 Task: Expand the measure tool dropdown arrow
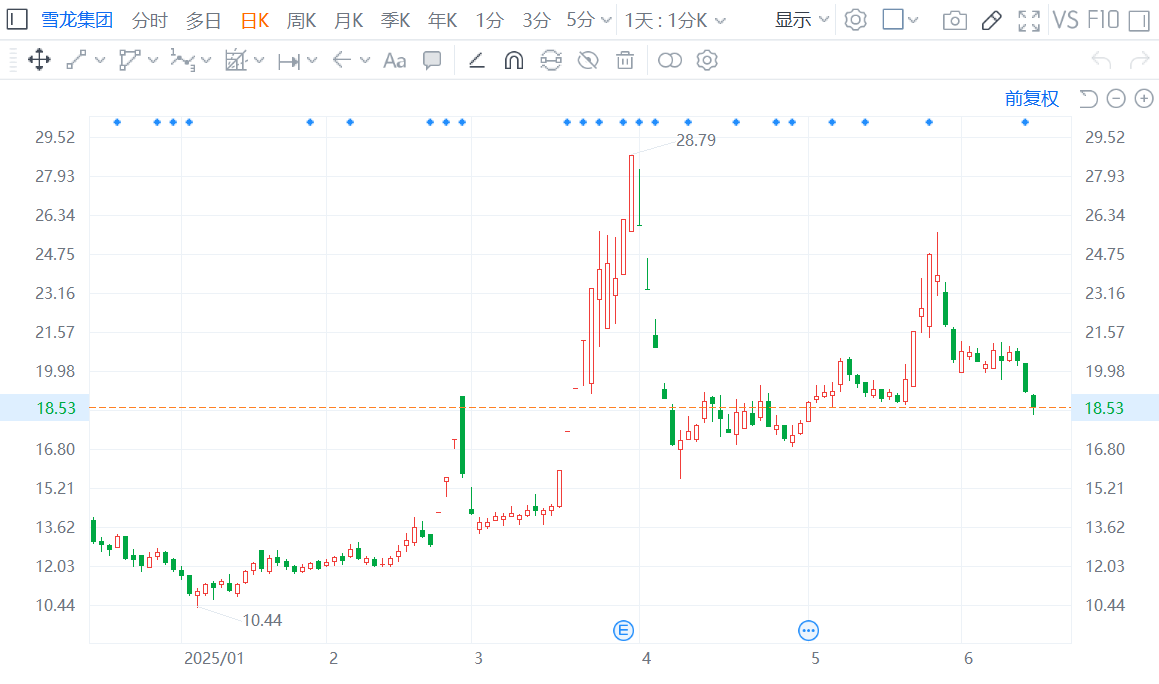259,61
